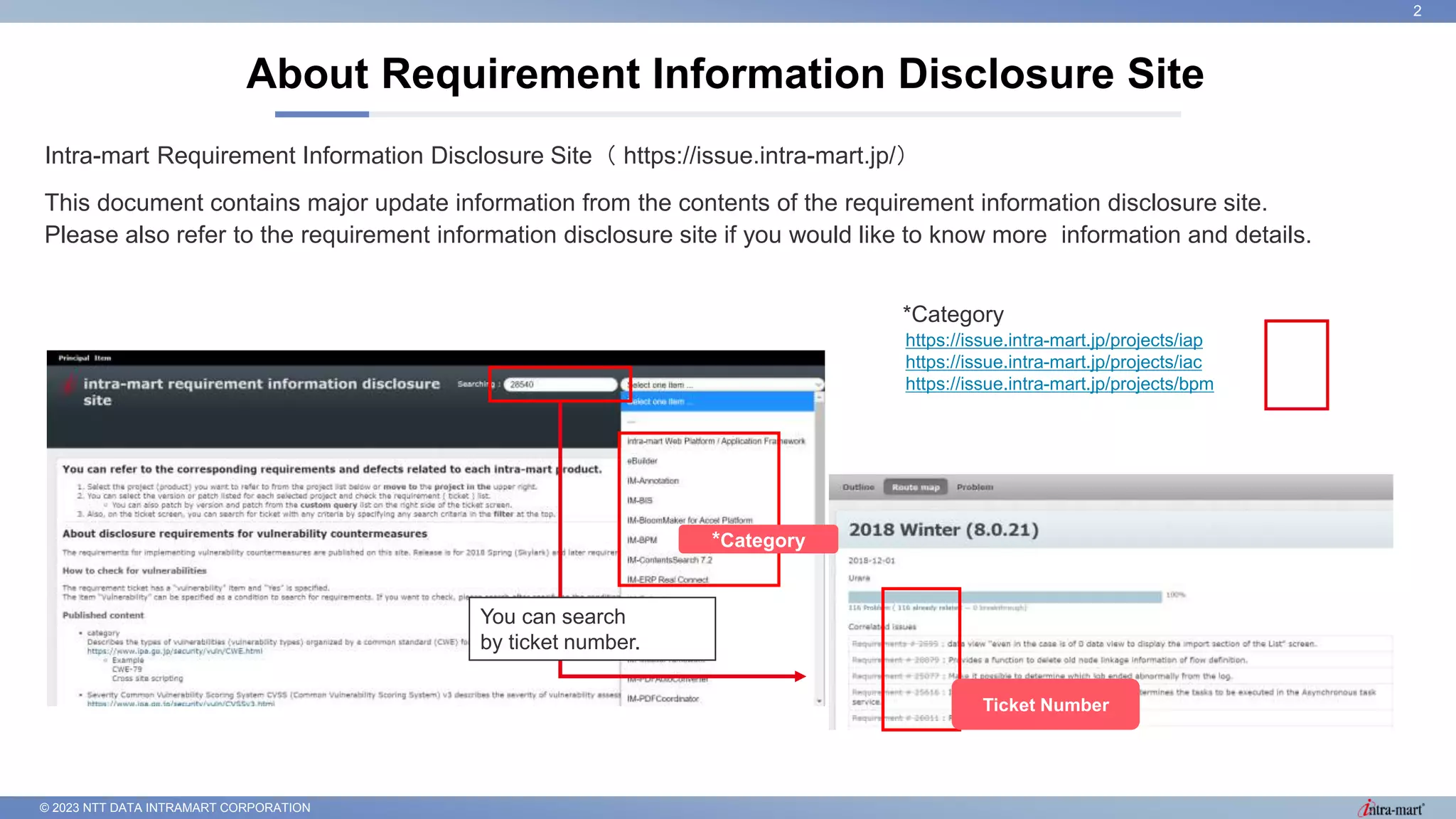Select IM-PDFCoordinator in the project list
Viewport: 1456px width, 819px height.
point(663,699)
